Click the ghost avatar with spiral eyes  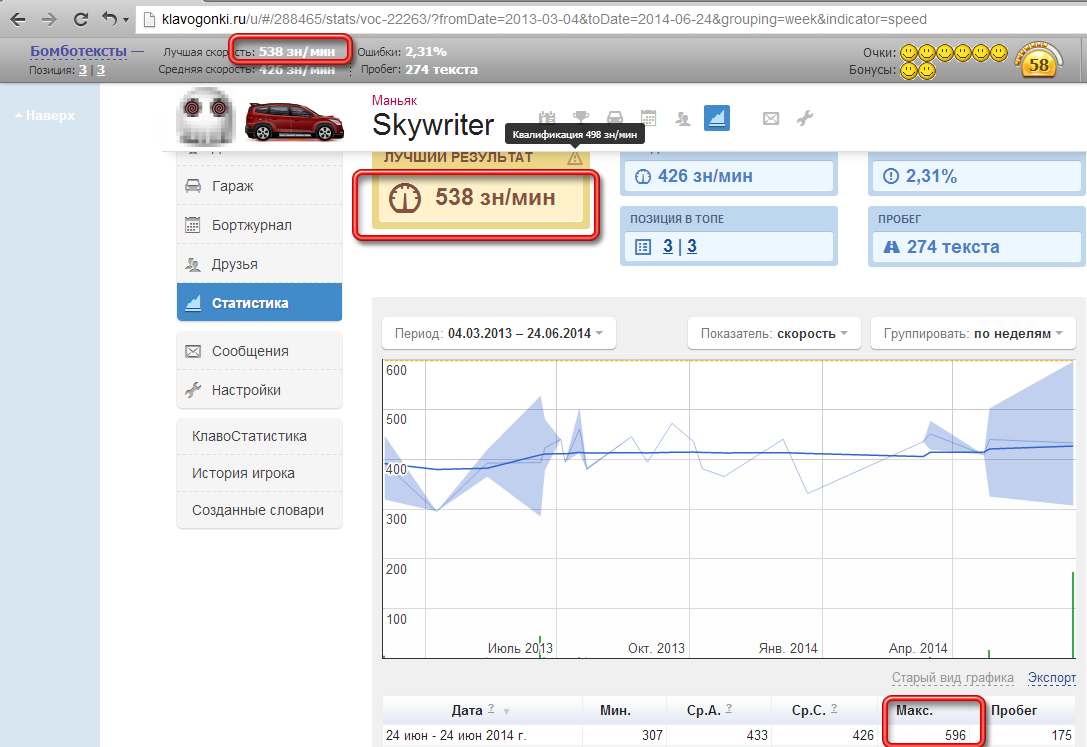click(206, 116)
